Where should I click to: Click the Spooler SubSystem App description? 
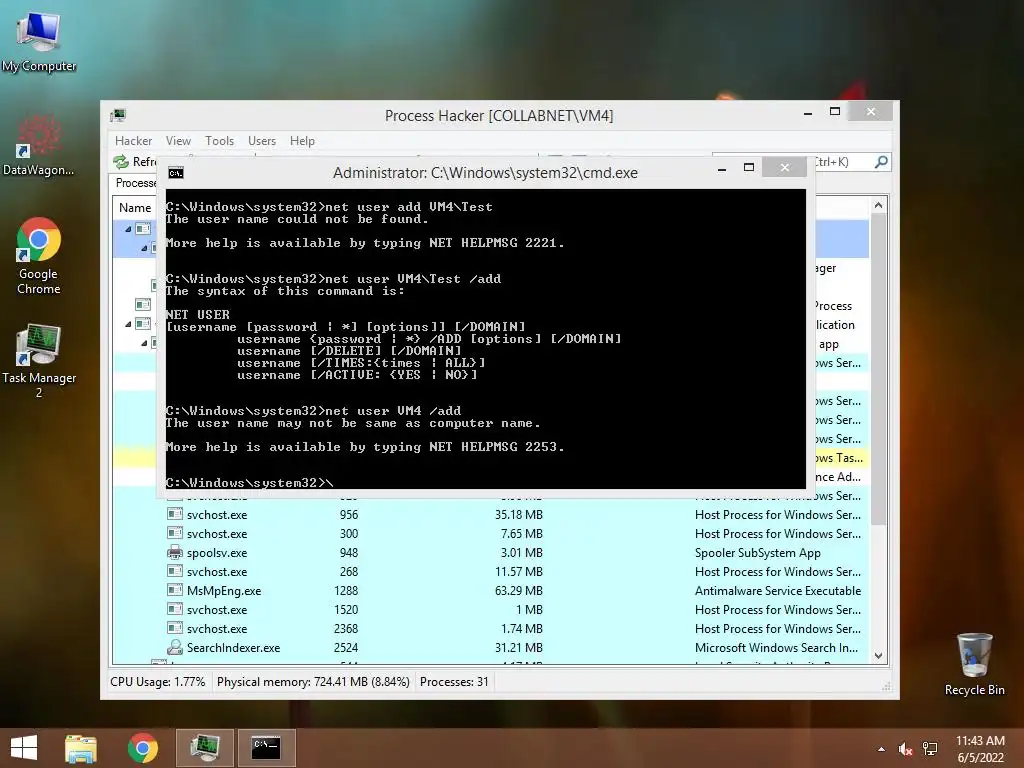coord(758,552)
